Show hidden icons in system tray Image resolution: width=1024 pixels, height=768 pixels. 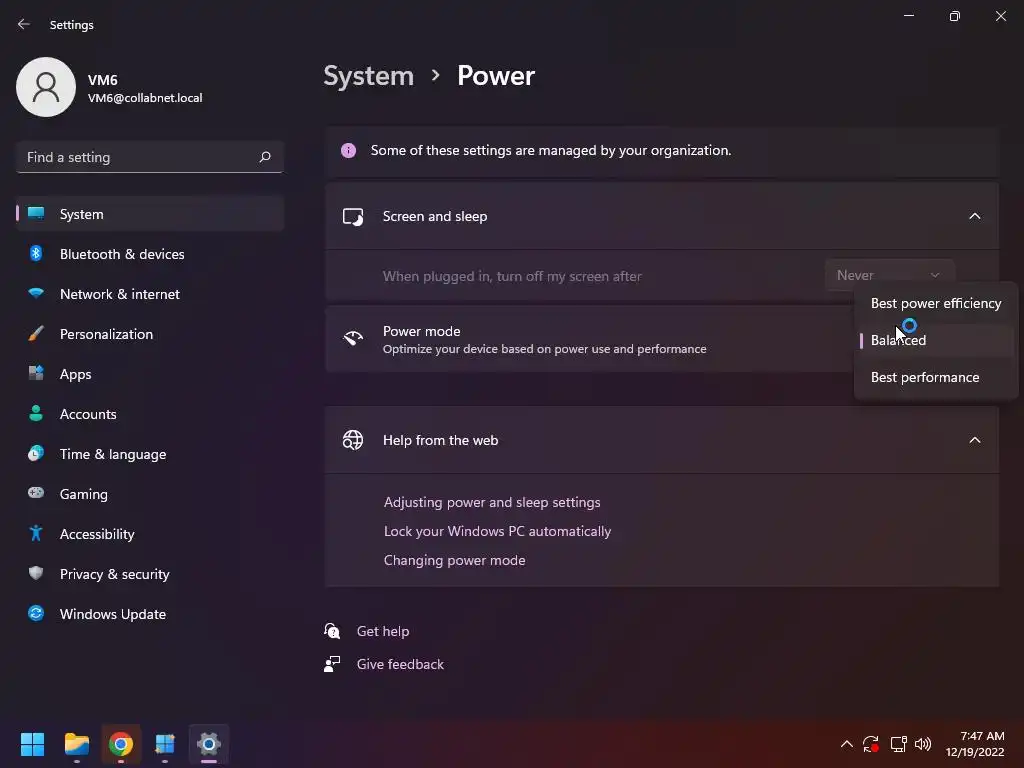click(x=846, y=744)
